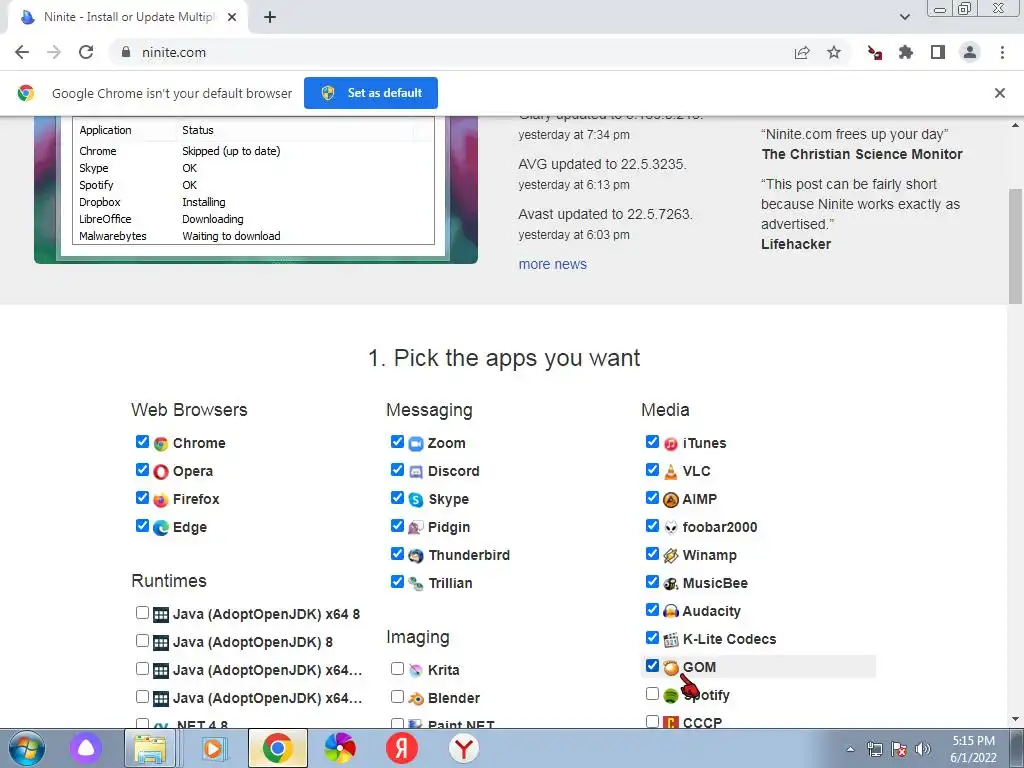The image size is (1024, 768).
Task: Open Chrome extensions puzzle icon
Action: (x=906, y=52)
